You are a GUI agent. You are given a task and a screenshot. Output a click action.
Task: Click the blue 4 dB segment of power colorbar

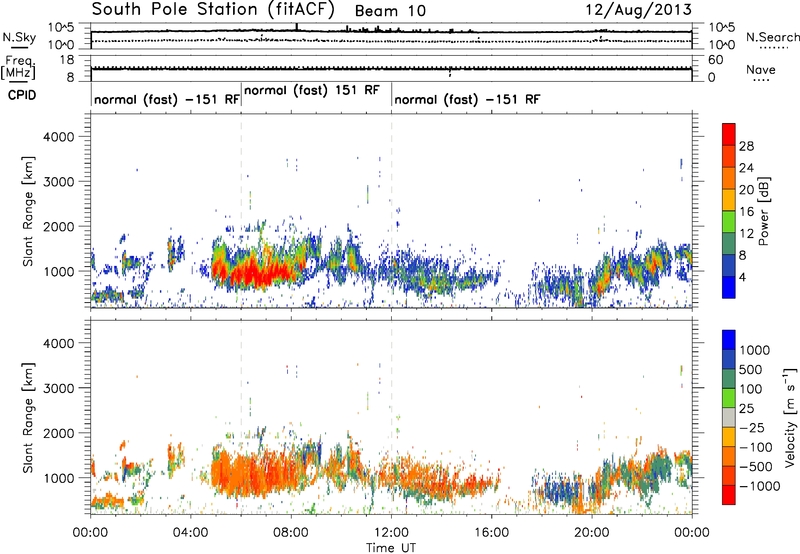click(x=729, y=287)
